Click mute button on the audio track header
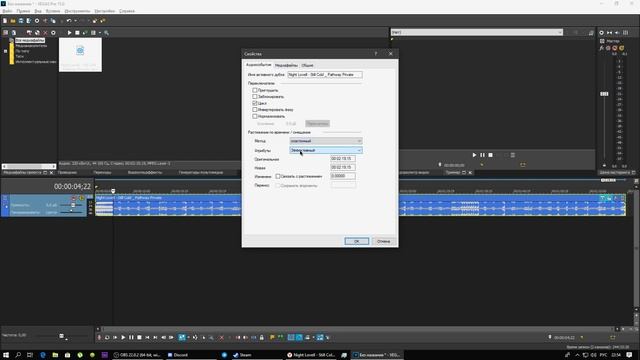This screenshot has height=360, width=640. point(73,198)
